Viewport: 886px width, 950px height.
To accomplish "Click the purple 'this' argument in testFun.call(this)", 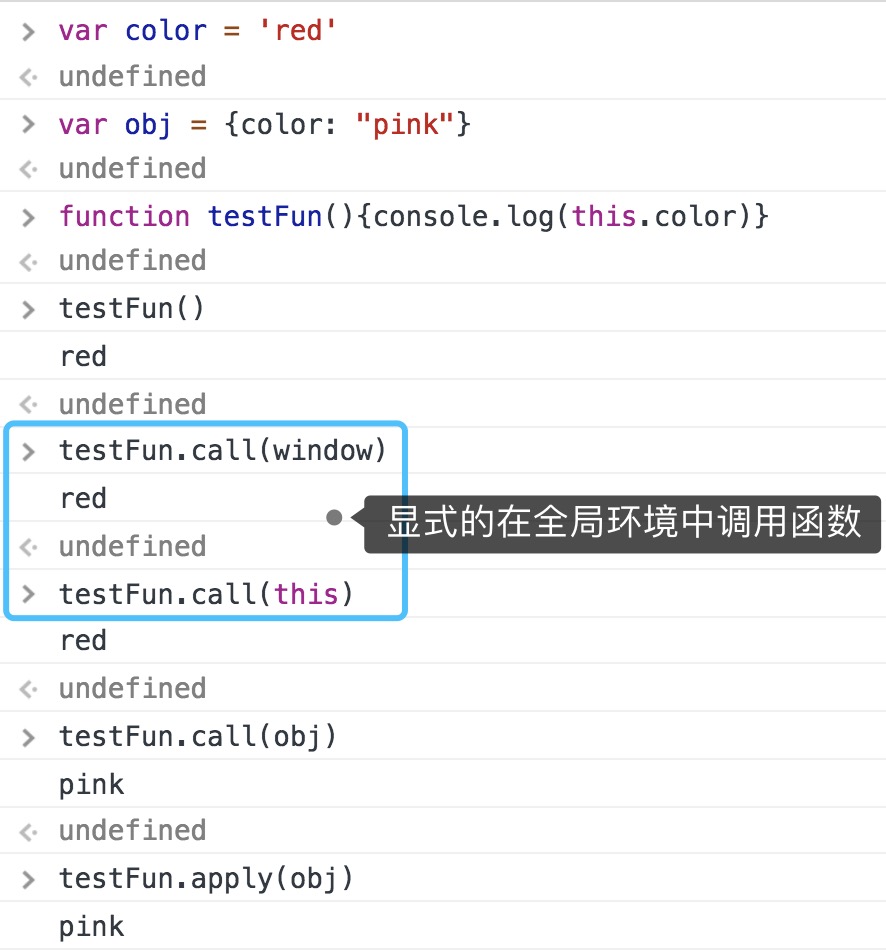I will [x=306, y=595].
